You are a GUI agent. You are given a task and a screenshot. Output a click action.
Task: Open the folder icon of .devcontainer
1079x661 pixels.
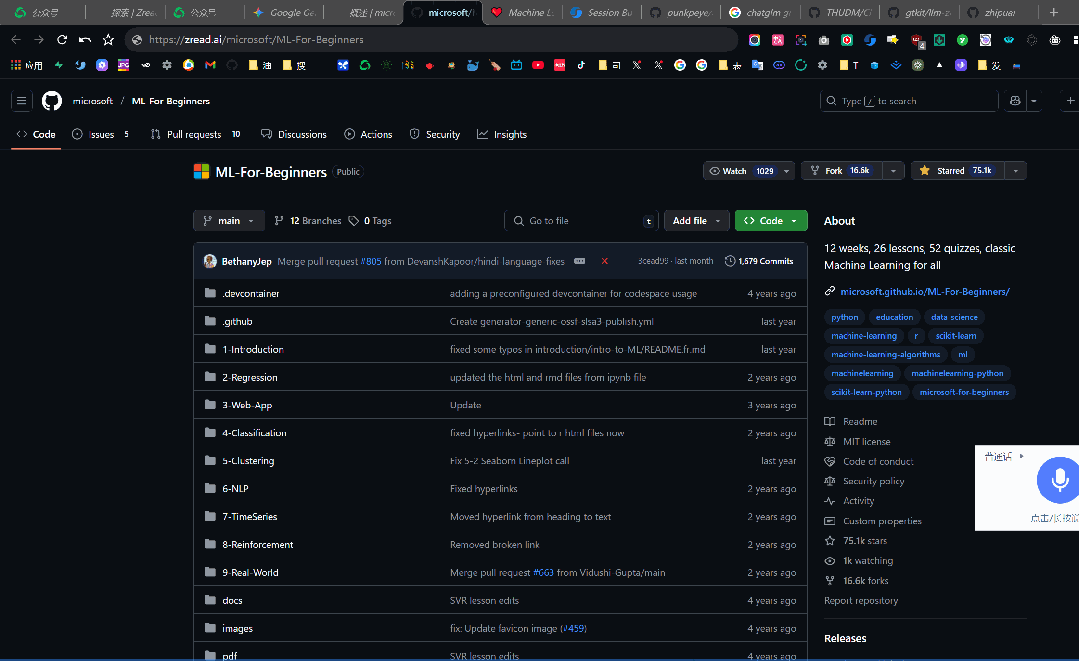211,294
